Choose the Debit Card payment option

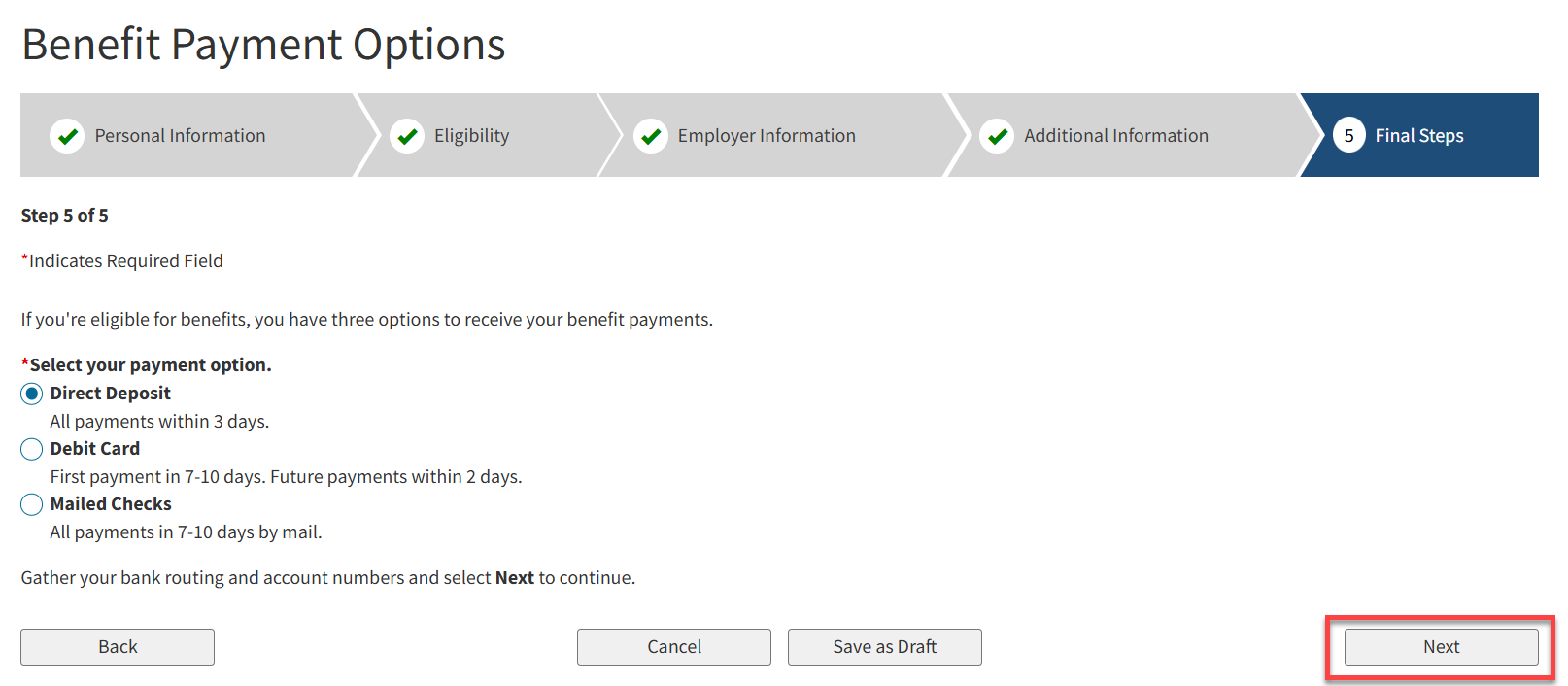coord(32,449)
